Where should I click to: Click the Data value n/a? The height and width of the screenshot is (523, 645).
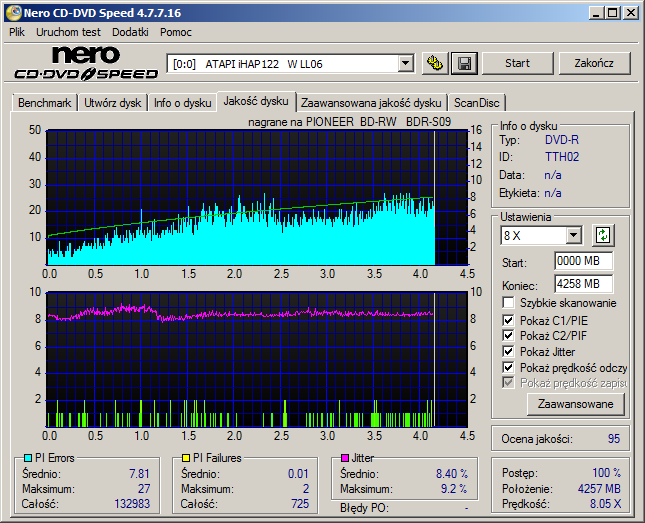tap(552, 175)
